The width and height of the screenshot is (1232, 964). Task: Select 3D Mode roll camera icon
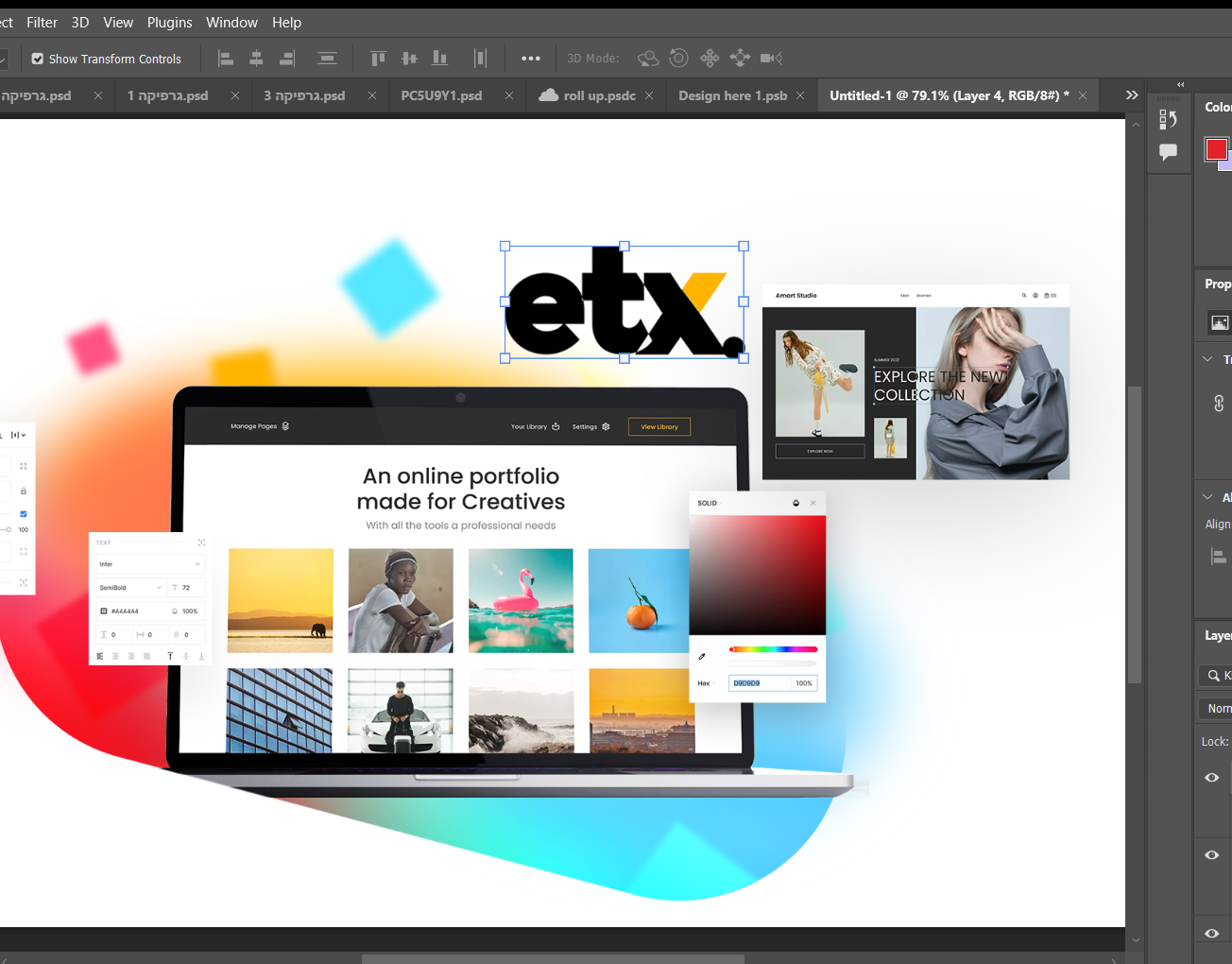coord(678,59)
